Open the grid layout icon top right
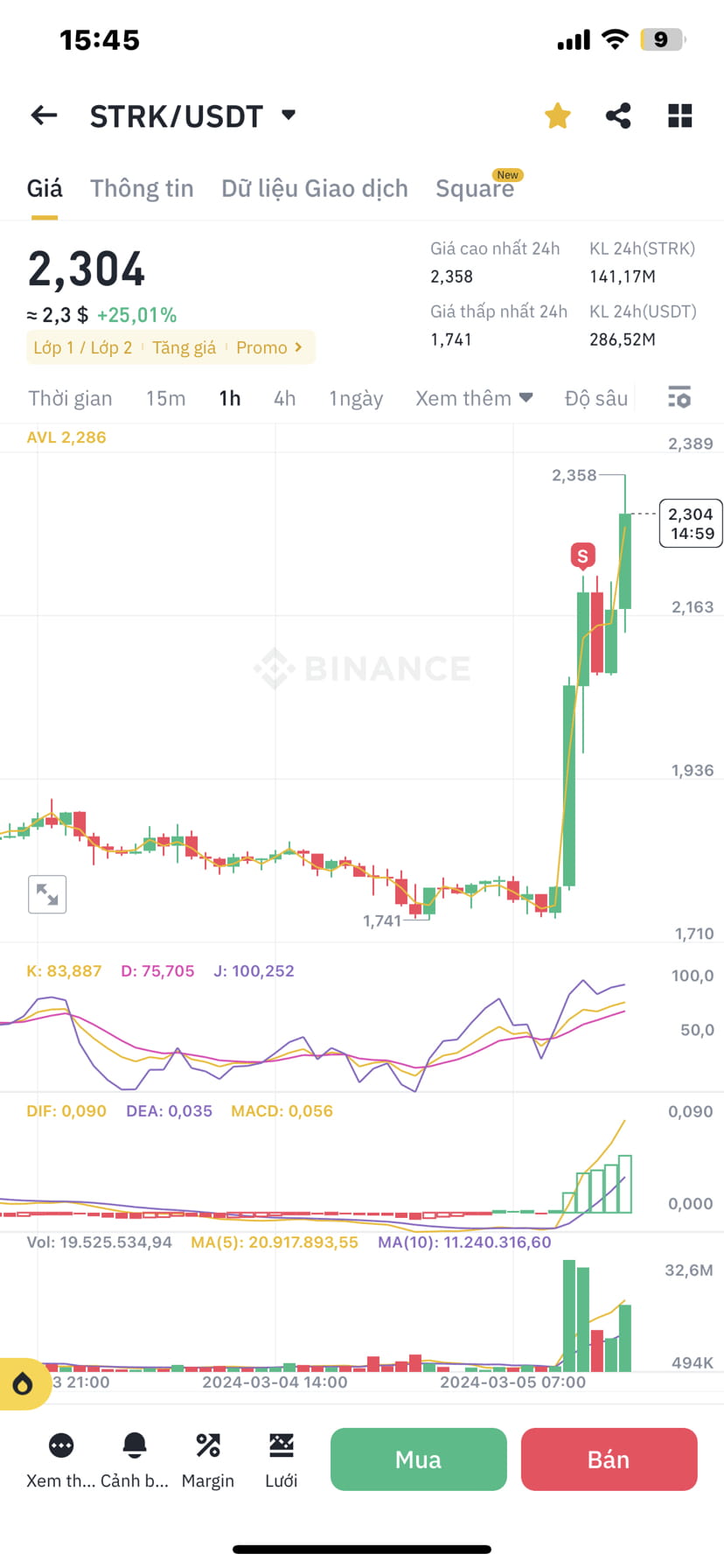Screen dimensions: 724x1568 679,115
